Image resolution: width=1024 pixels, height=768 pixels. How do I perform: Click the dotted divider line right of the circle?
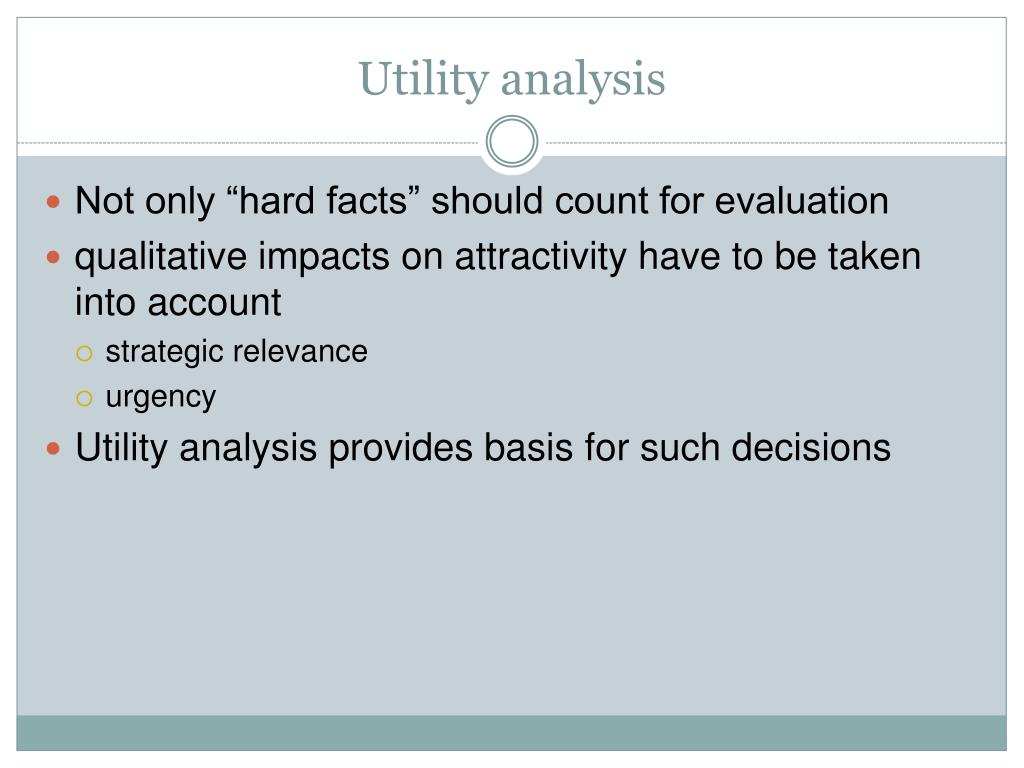pos(776,142)
